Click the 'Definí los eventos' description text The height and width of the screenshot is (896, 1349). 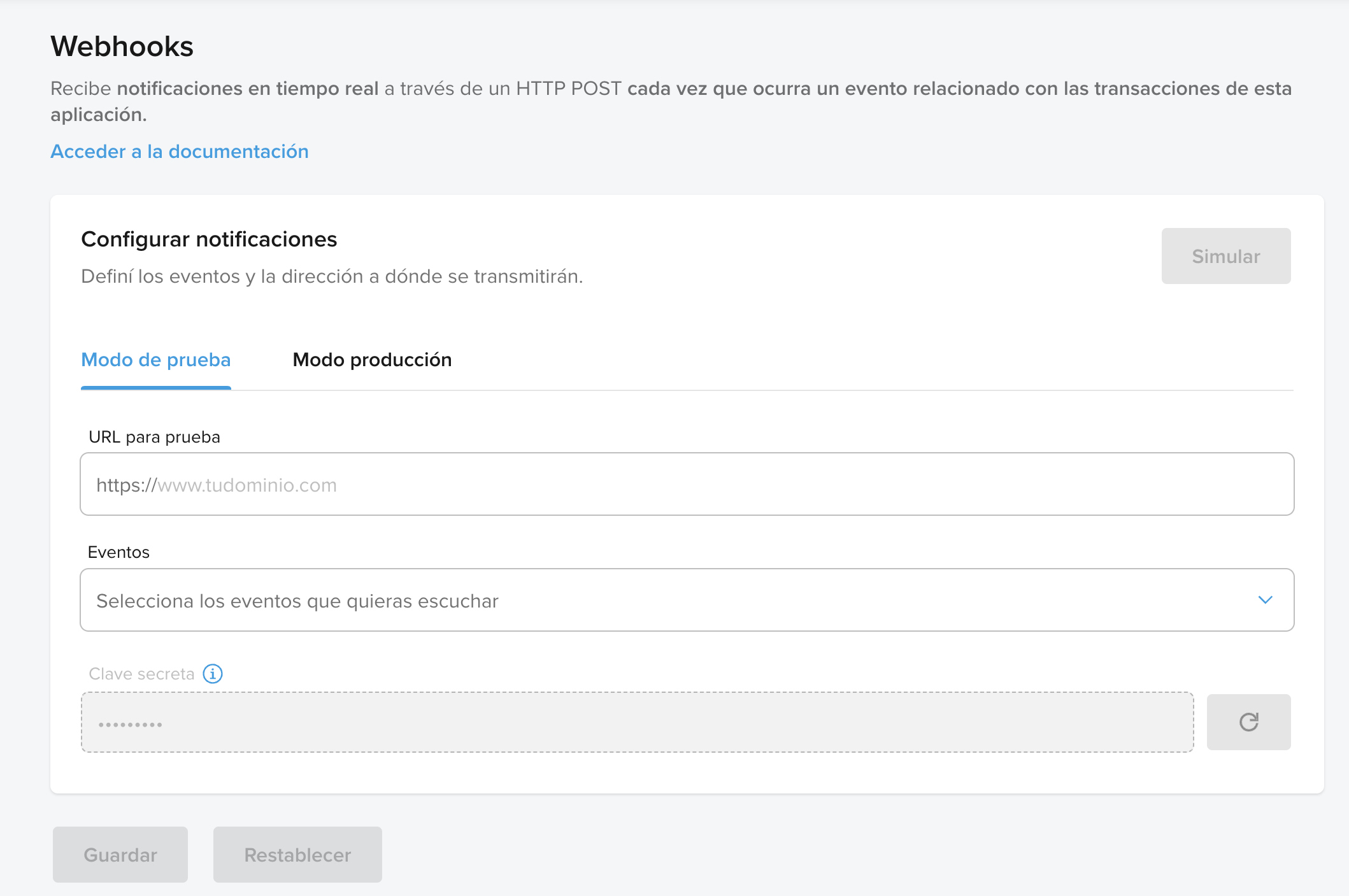[332, 276]
